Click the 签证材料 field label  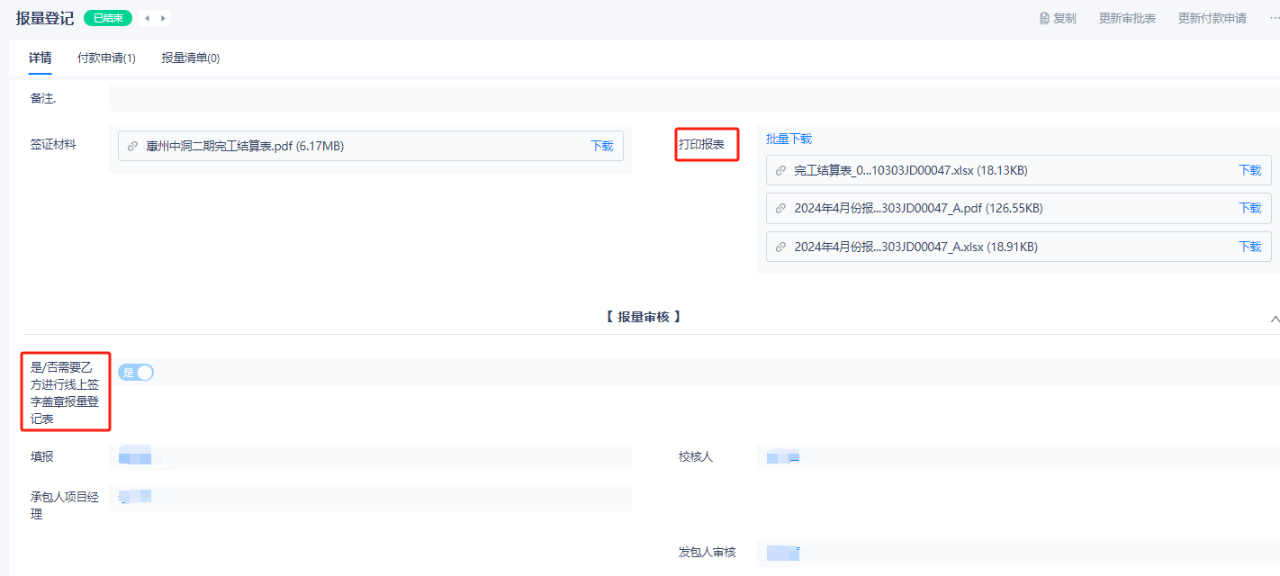(x=53, y=144)
